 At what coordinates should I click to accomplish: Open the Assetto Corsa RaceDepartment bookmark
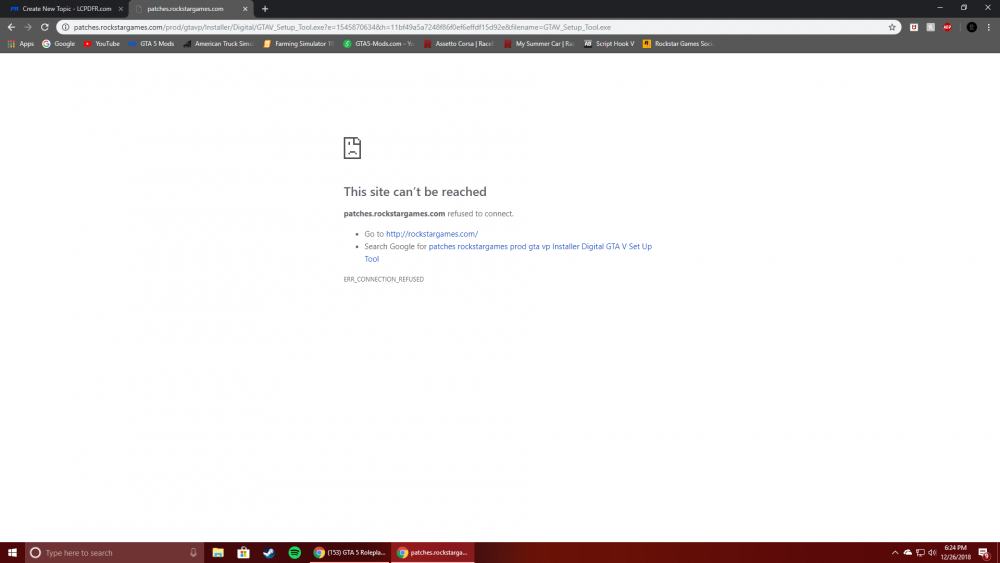tap(459, 44)
